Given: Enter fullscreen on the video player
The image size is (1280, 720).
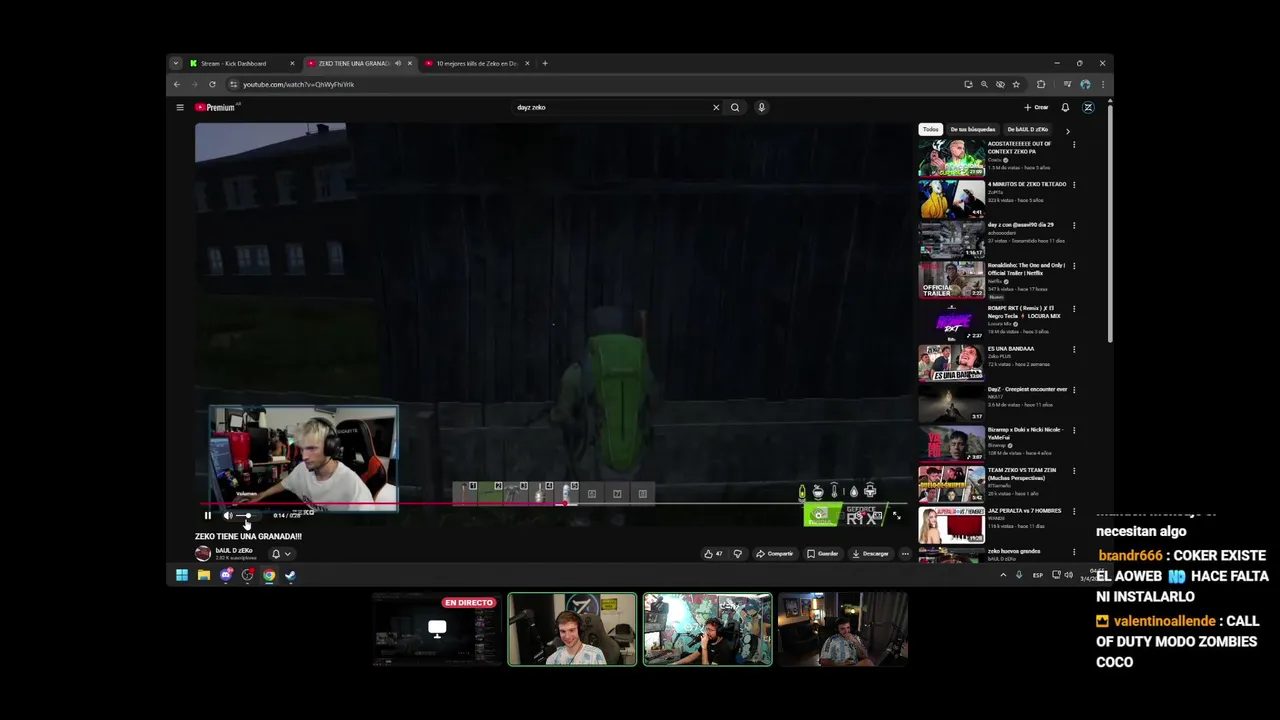Looking at the screenshot, I should 896,515.
